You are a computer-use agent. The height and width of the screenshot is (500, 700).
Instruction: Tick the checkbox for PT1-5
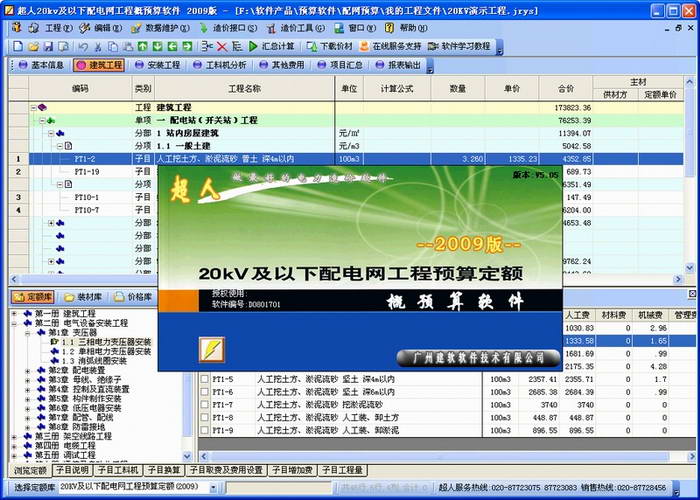pyautogui.click(x=204, y=379)
